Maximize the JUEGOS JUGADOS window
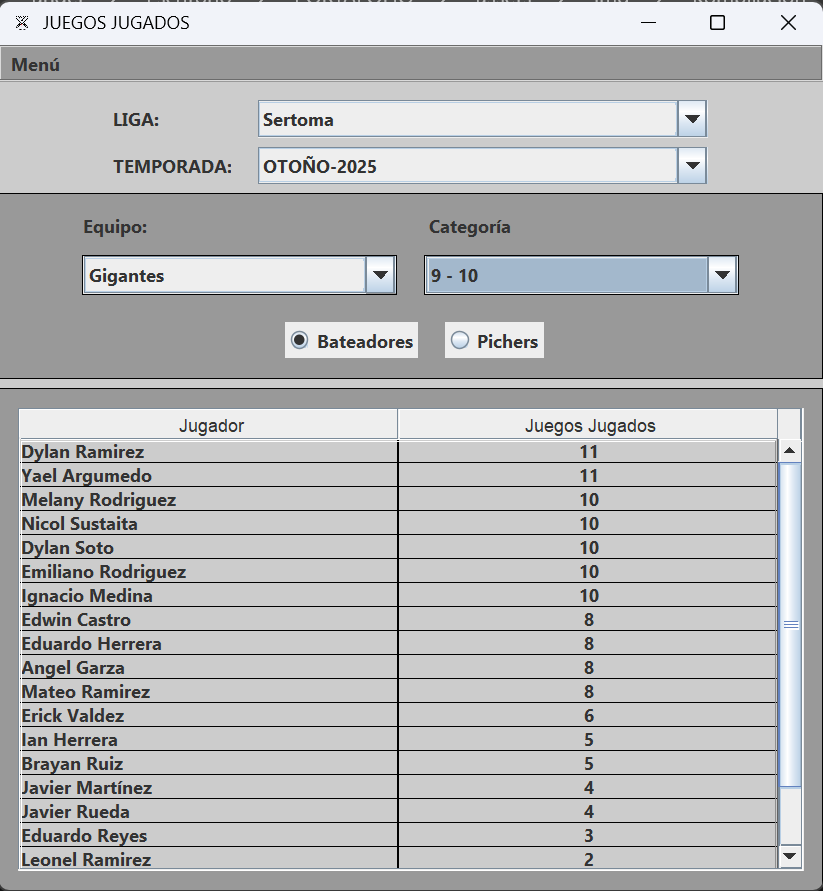The image size is (823, 891). coord(717,23)
